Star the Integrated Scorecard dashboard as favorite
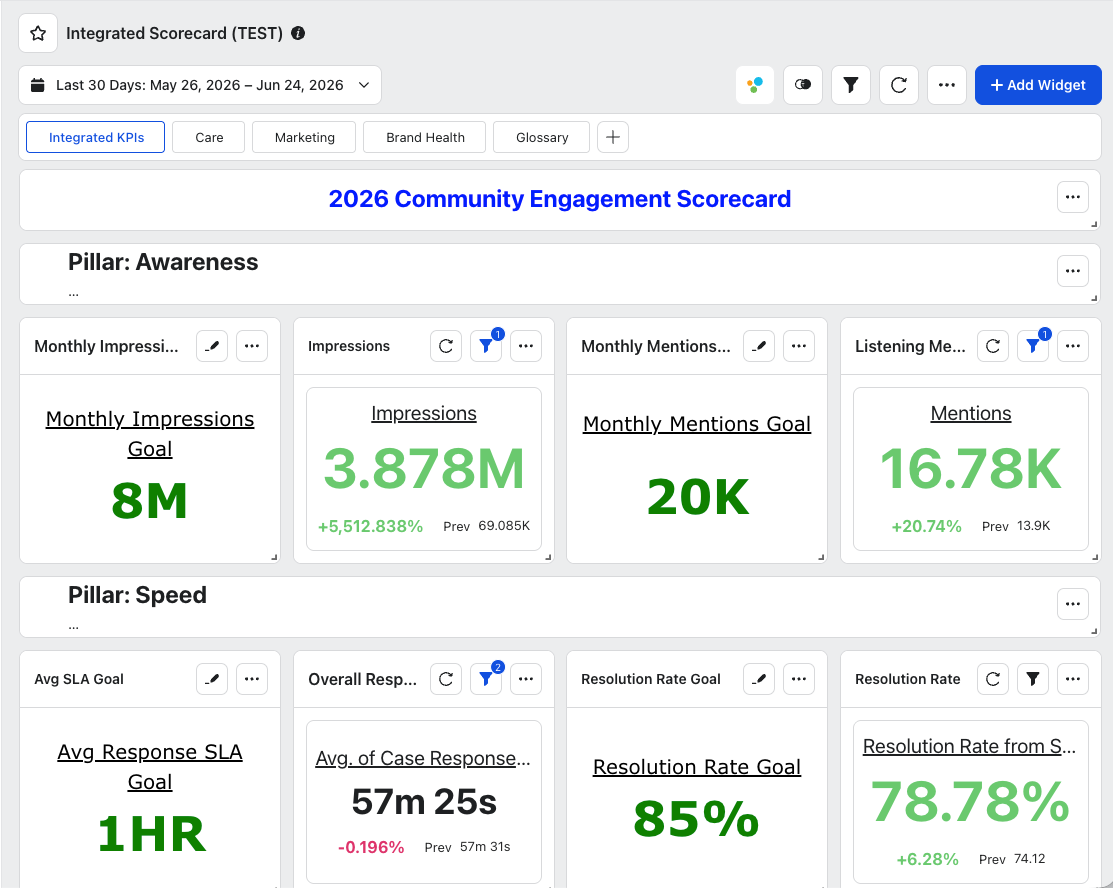The height and width of the screenshot is (888, 1113). (38, 33)
